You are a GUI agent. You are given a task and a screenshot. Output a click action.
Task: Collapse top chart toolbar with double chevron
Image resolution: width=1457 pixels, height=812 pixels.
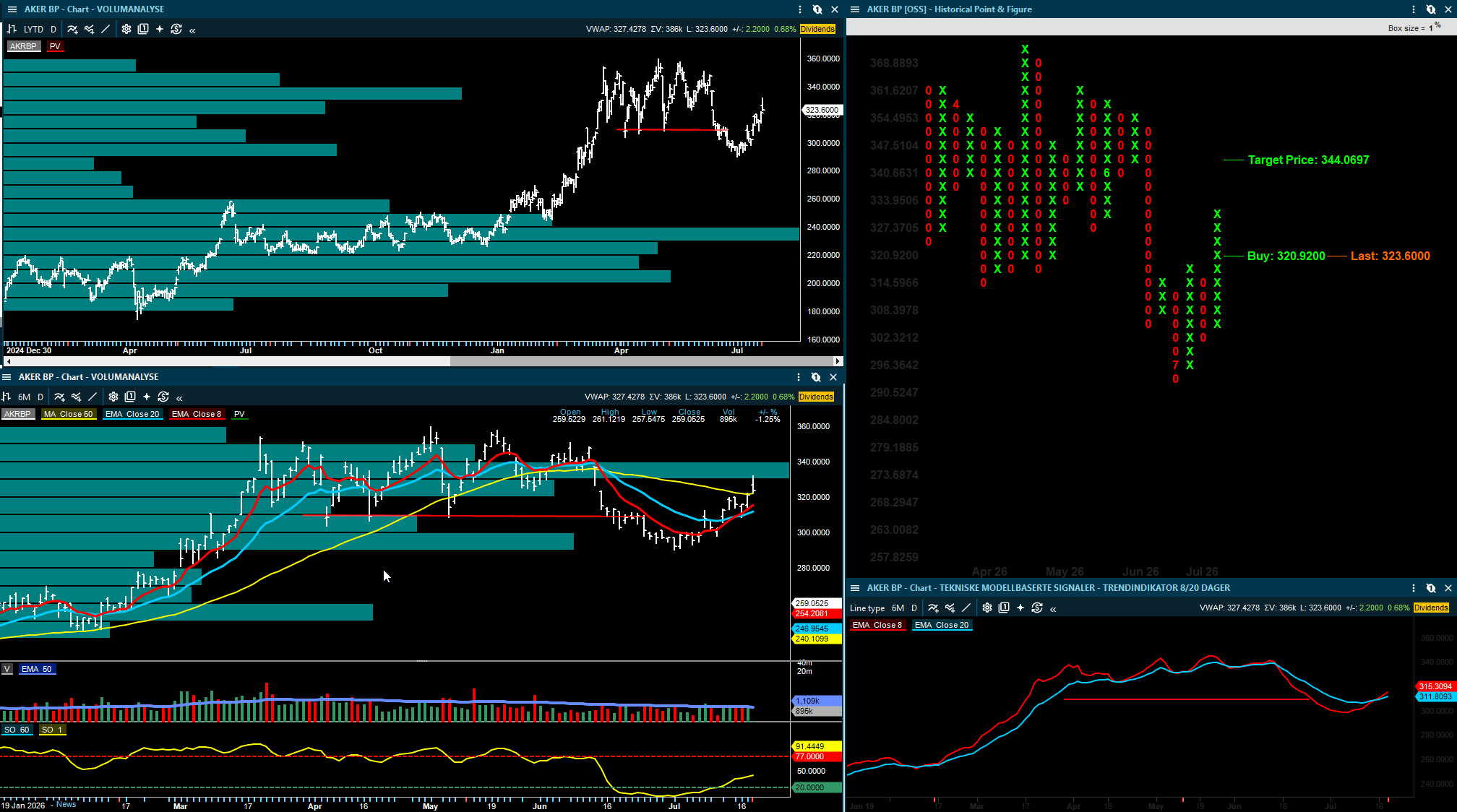point(192,30)
